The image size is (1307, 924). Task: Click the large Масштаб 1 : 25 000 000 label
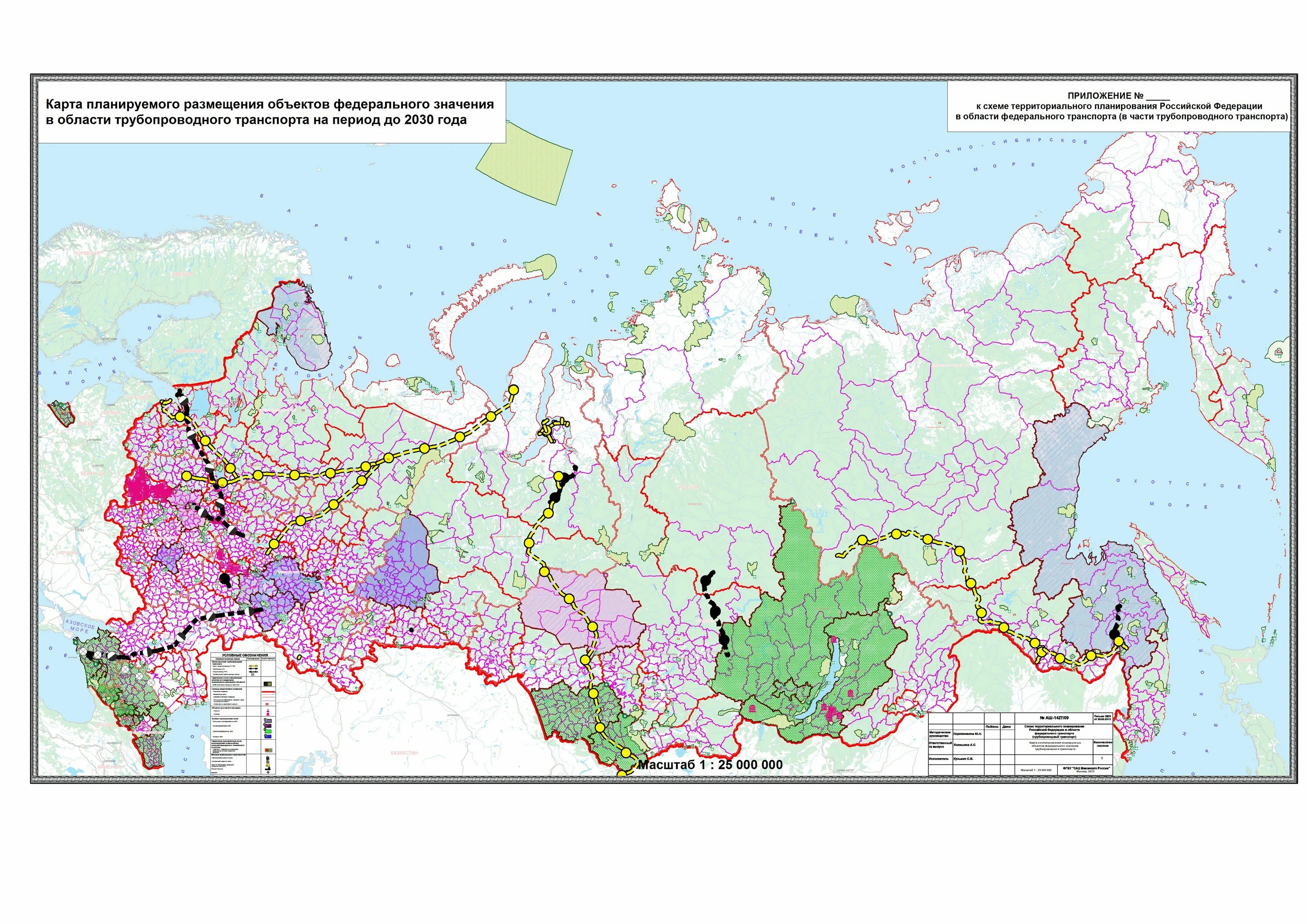[x=711, y=765]
